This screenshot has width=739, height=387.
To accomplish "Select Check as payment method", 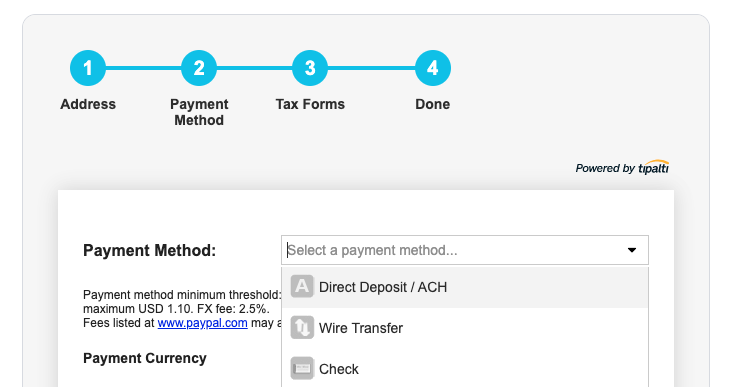I will [465, 369].
